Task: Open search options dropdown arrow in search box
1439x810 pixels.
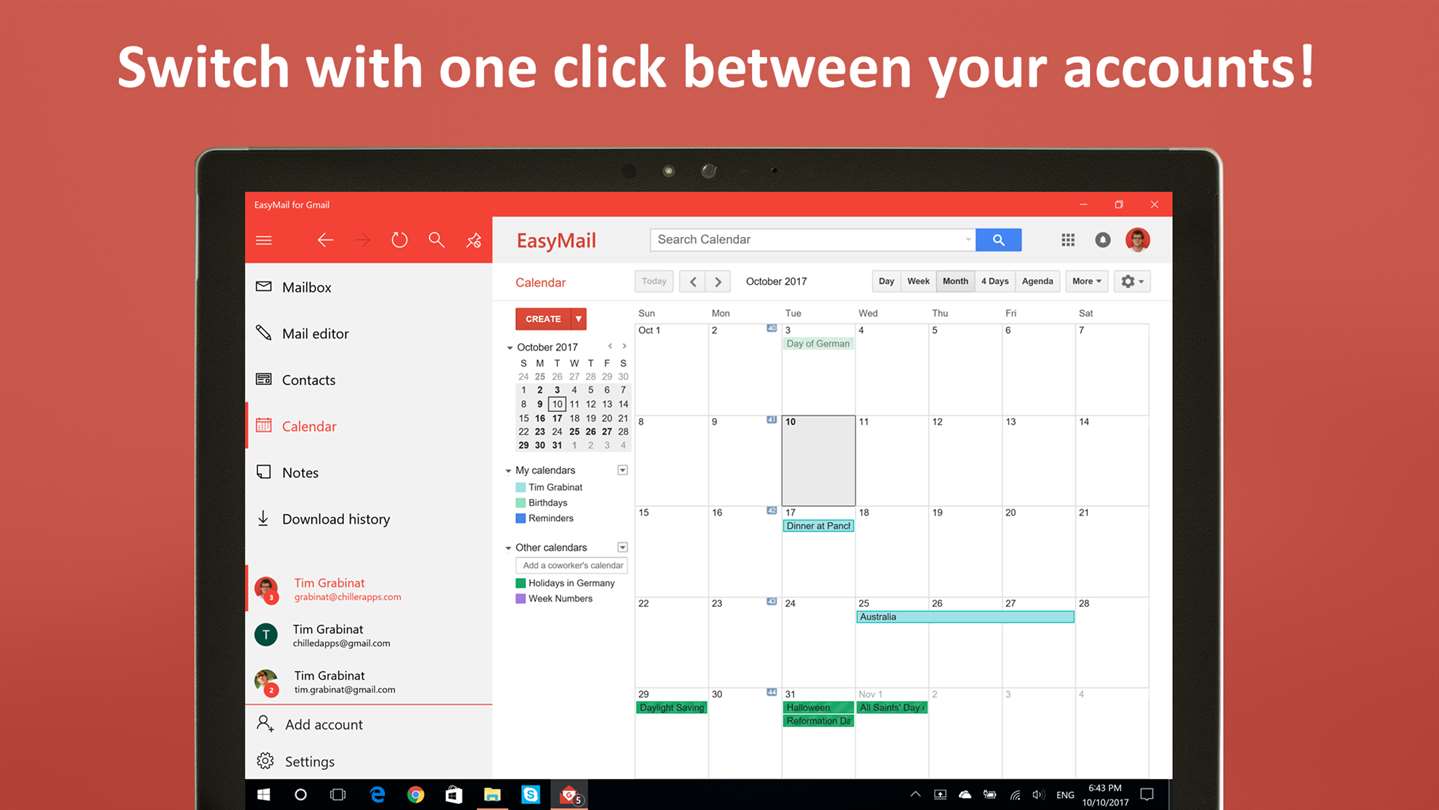Action: click(968, 240)
